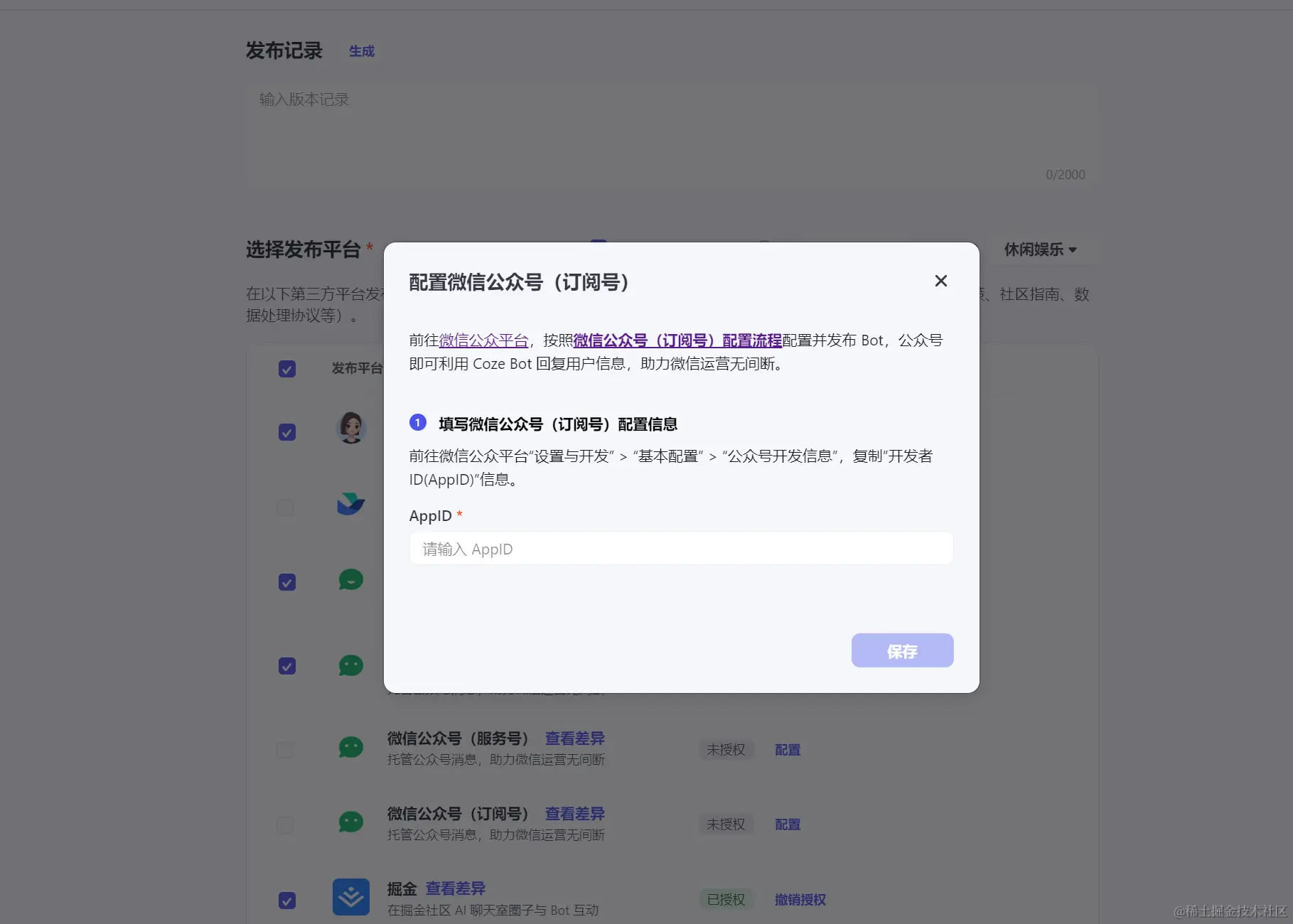Click WeChat icon of 微信公众号（服务号）
The width and height of the screenshot is (1293, 924).
(x=350, y=747)
